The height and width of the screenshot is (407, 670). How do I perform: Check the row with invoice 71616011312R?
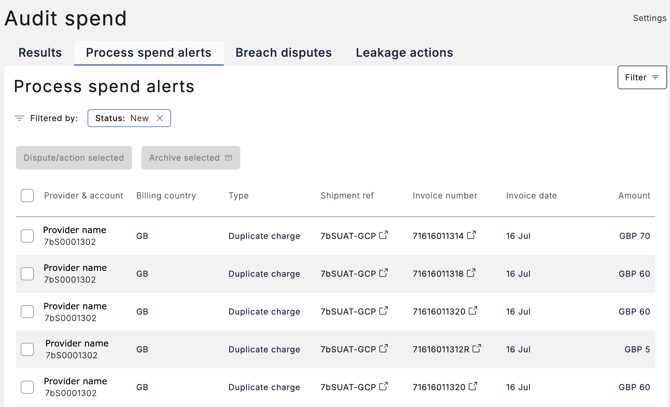coord(27,349)
